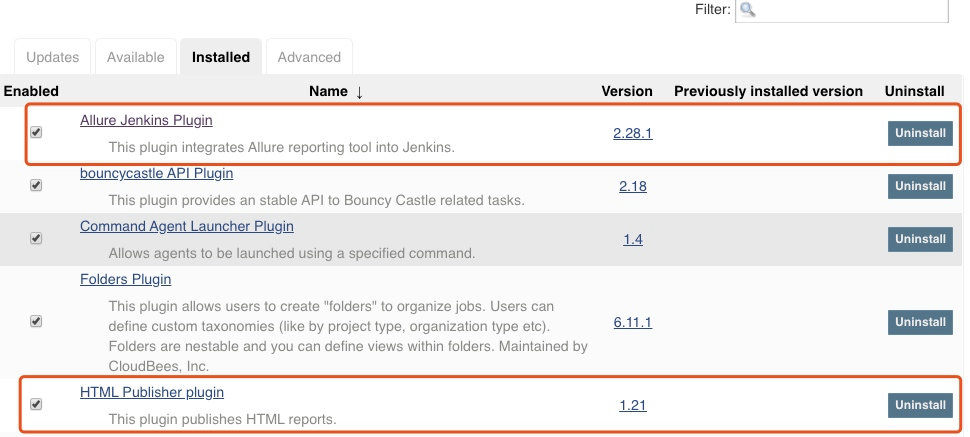Viewport: 970px width, 437px height.
Task: Disable the Folders Plugin checkbox
Action: pyautogui.click(x=36, y=321)
